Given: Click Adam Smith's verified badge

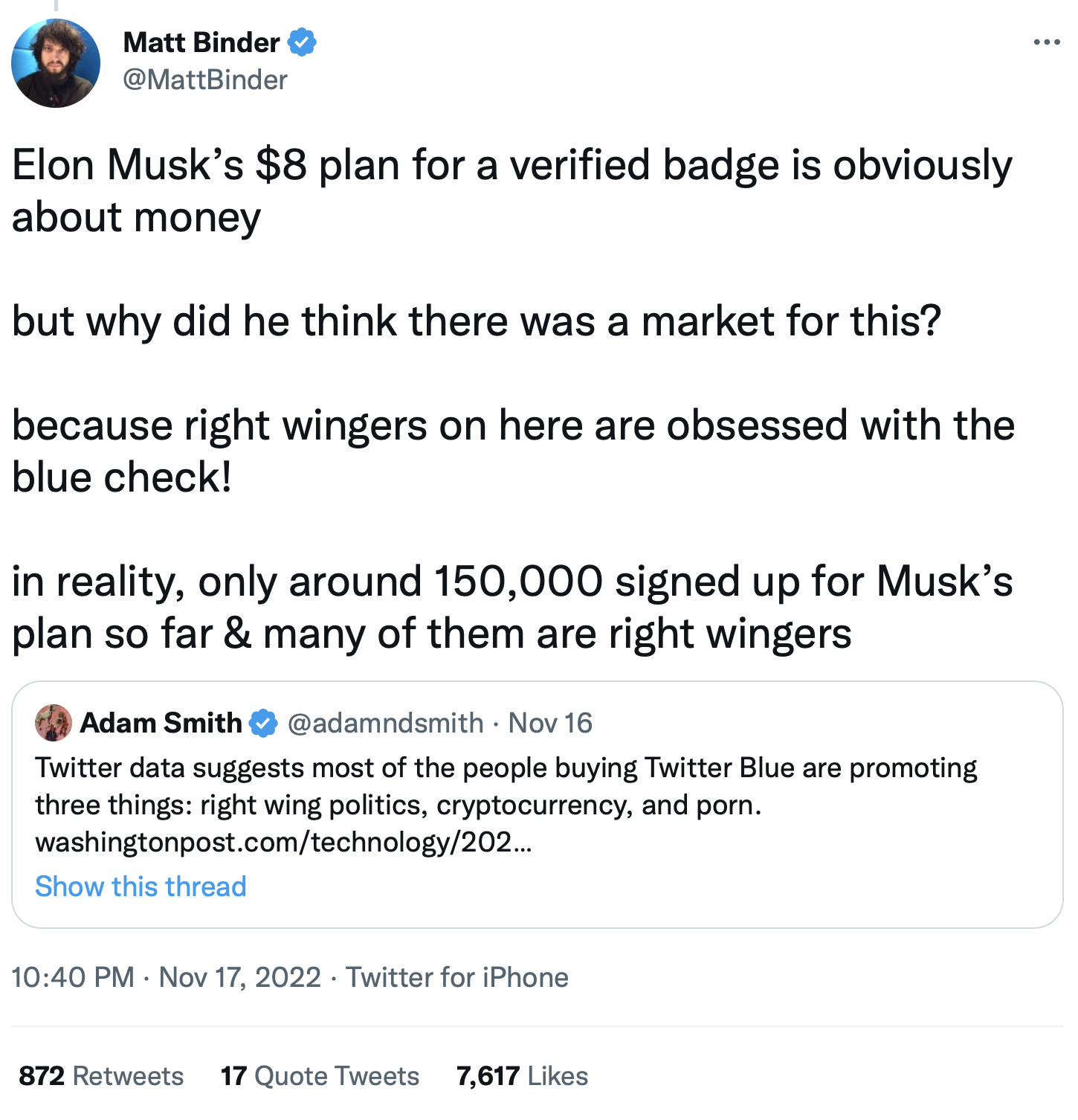Looking at the screenshot, I should (x=263, y=723).
